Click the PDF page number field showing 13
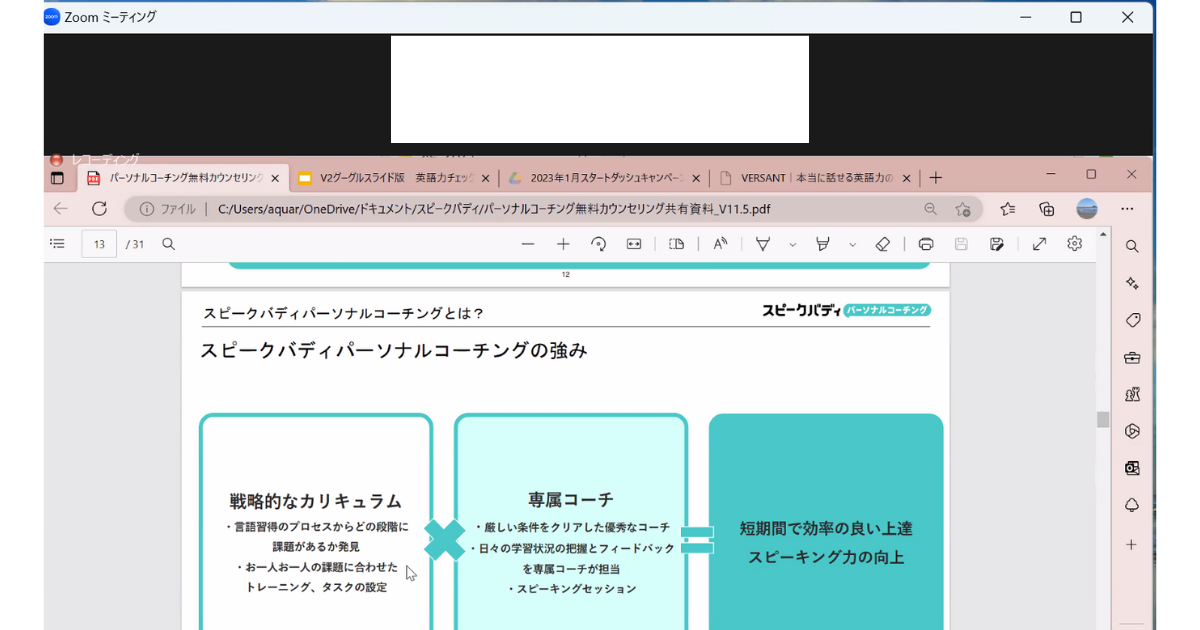This screenshot has height=630, width=1200. click(x=100, y=244)
